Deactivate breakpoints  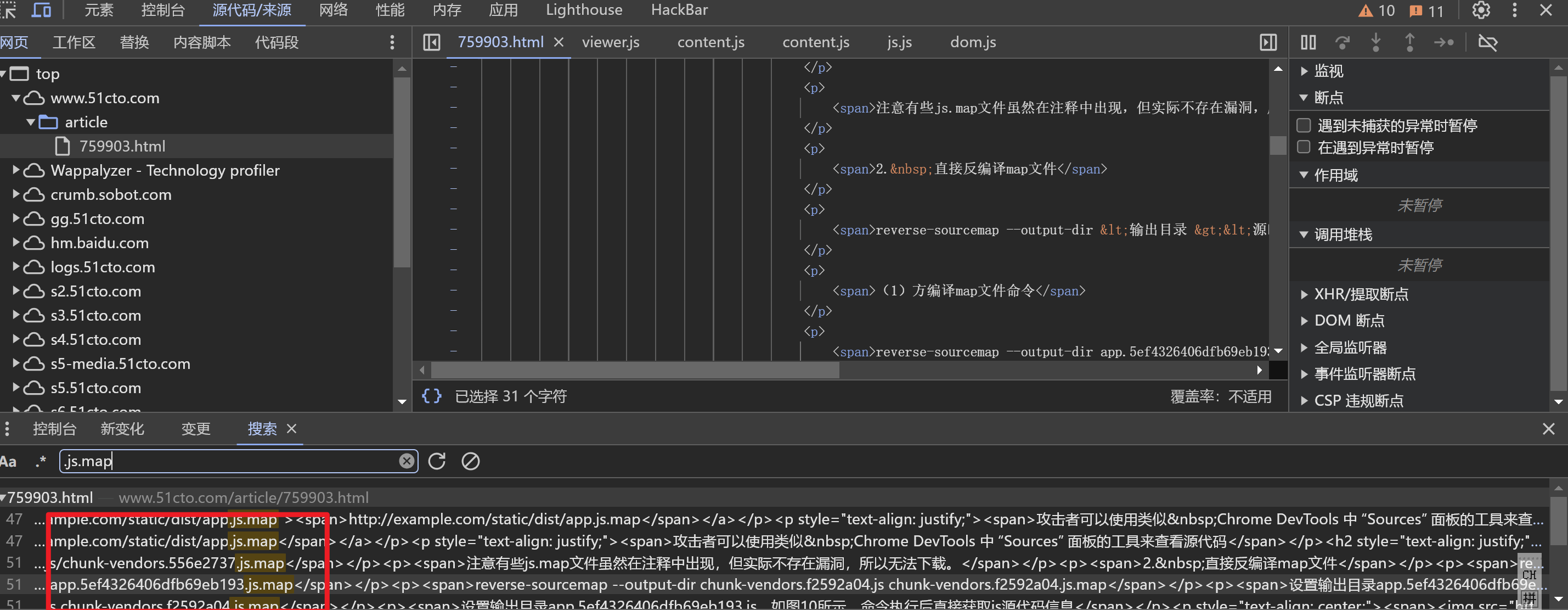point(1488,42)
